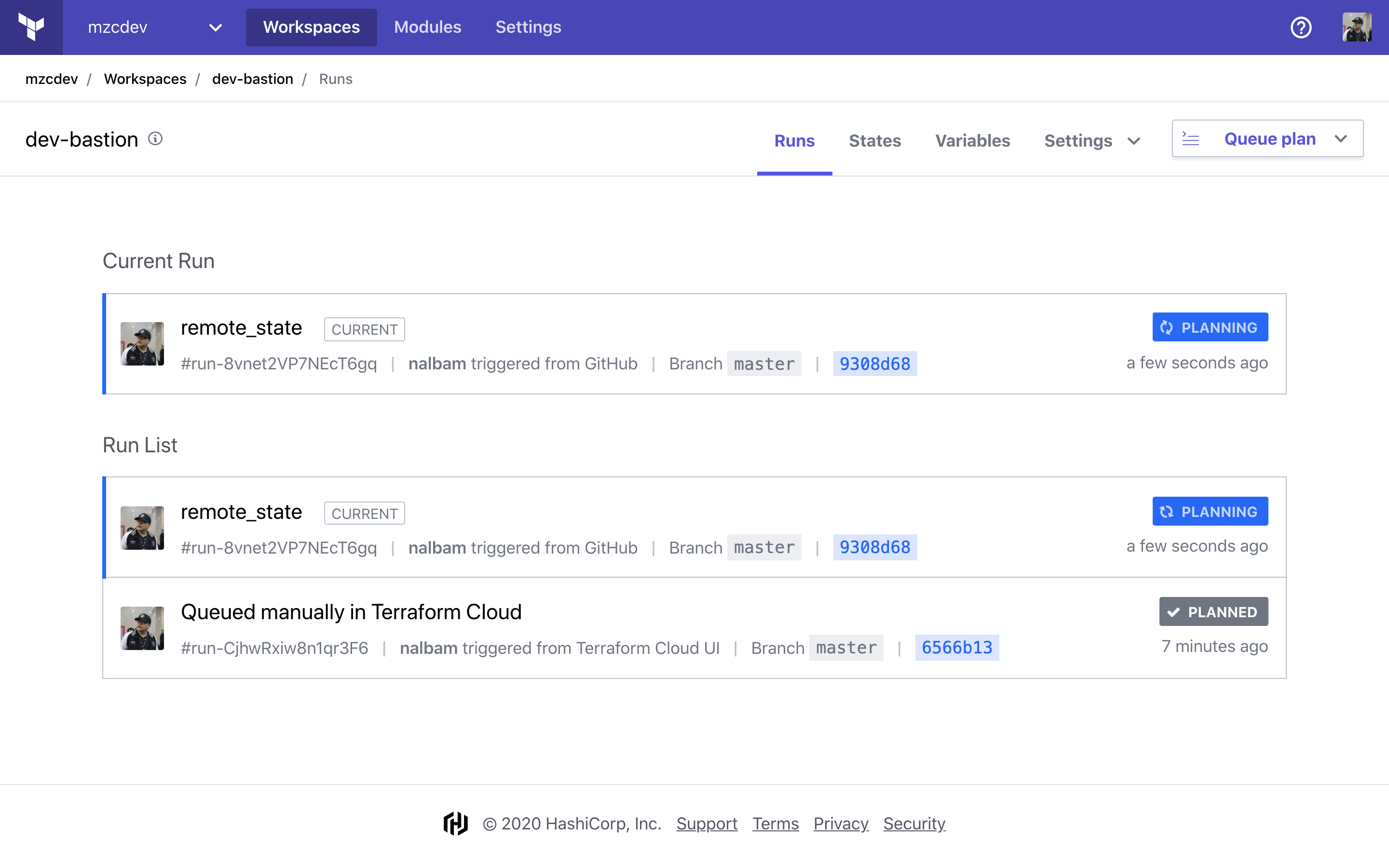Click the Queue plan list icon
1389x868 pixels.
pos(1190,139)
